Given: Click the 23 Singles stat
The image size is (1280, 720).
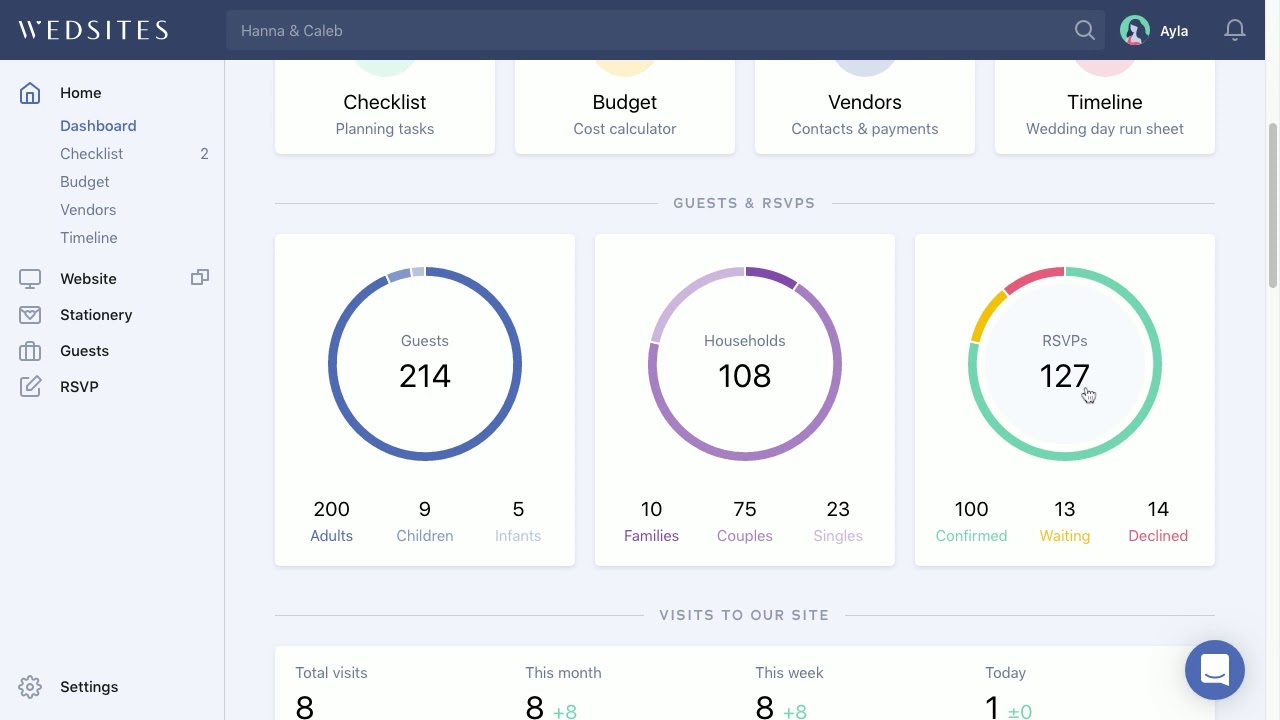Looking at the screenshot, I should pyautogui.click(x=838, y=521).
